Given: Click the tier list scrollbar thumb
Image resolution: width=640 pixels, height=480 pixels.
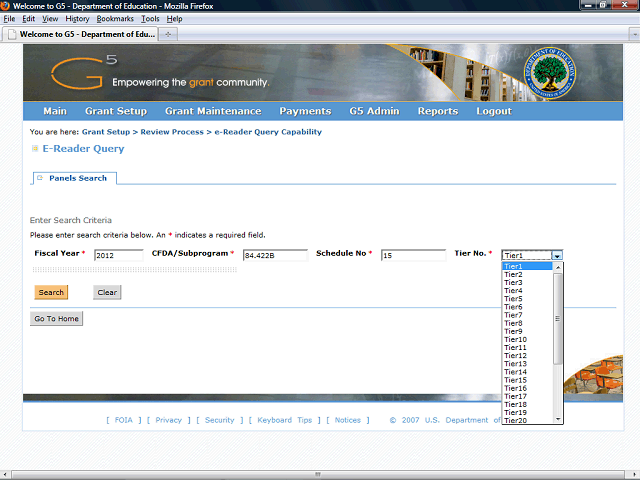Looking at the screenshot, I should pos(558,319).
